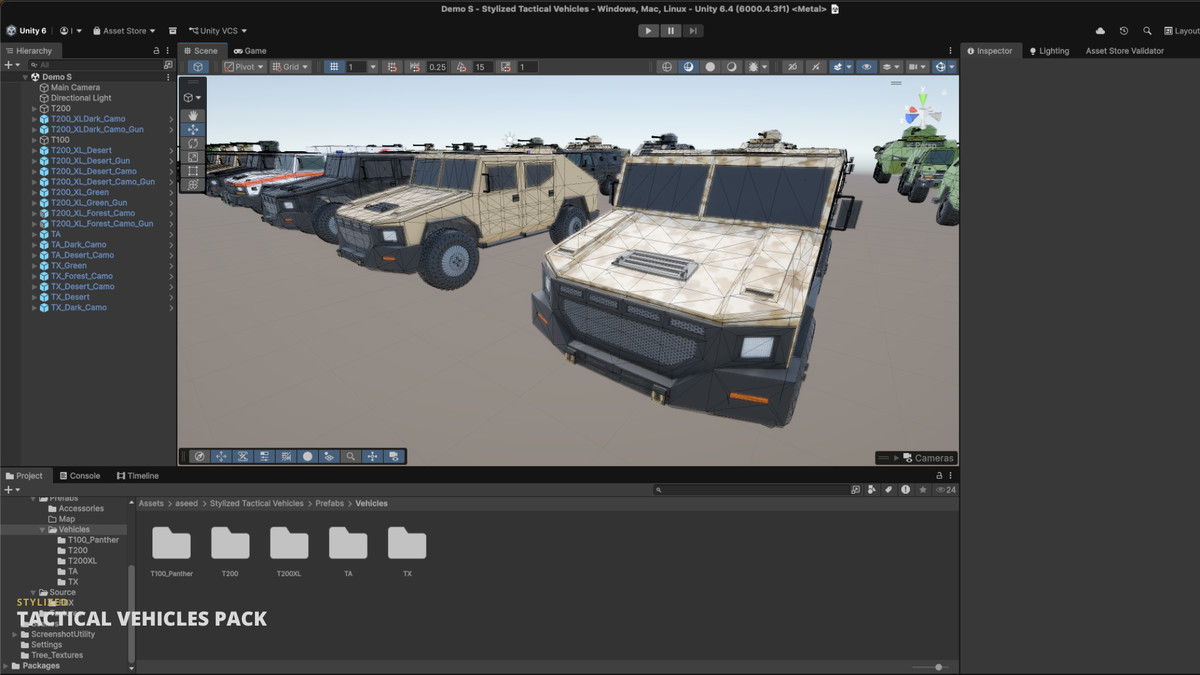This screenshot has height=675, width=1200.
Task: Open the Pivot dropdown
Action: [x=244, y=67]
